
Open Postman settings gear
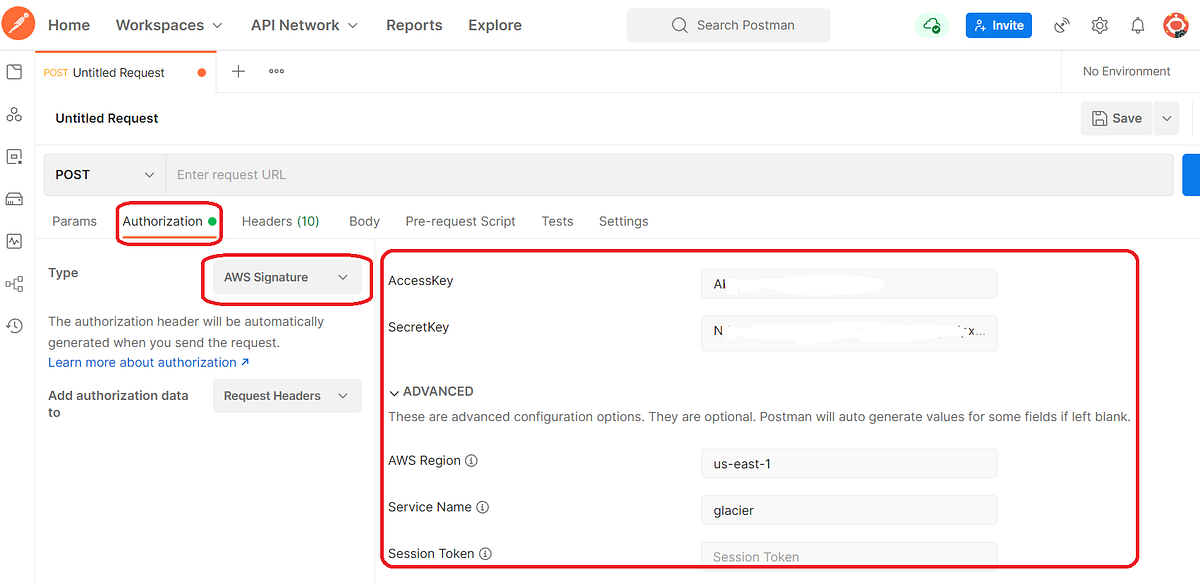pos(1099,25)
